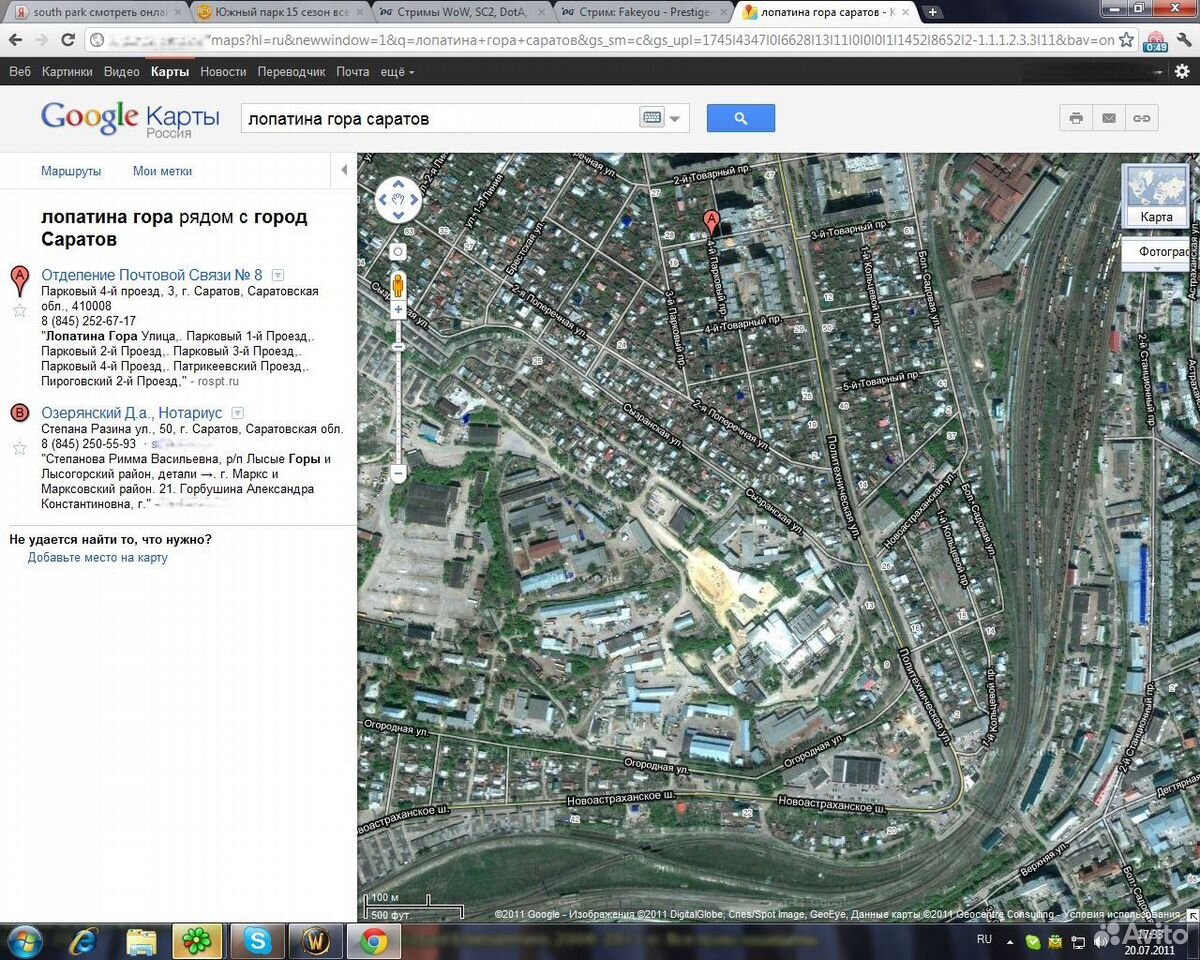Click Условия использования link at map bottom
This screenshot has height=960, width=1200.
point(1120,914)
